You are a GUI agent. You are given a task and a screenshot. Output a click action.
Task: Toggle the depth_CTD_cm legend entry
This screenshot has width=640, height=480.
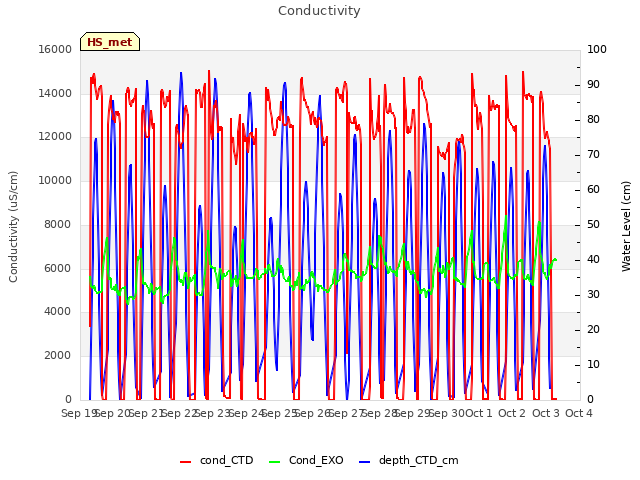409,460
